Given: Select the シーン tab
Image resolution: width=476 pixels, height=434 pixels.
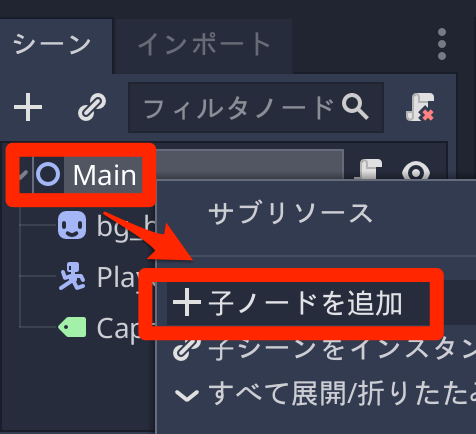Looking at the screenshot, I should pyautogui.click(x=52, y=45).
